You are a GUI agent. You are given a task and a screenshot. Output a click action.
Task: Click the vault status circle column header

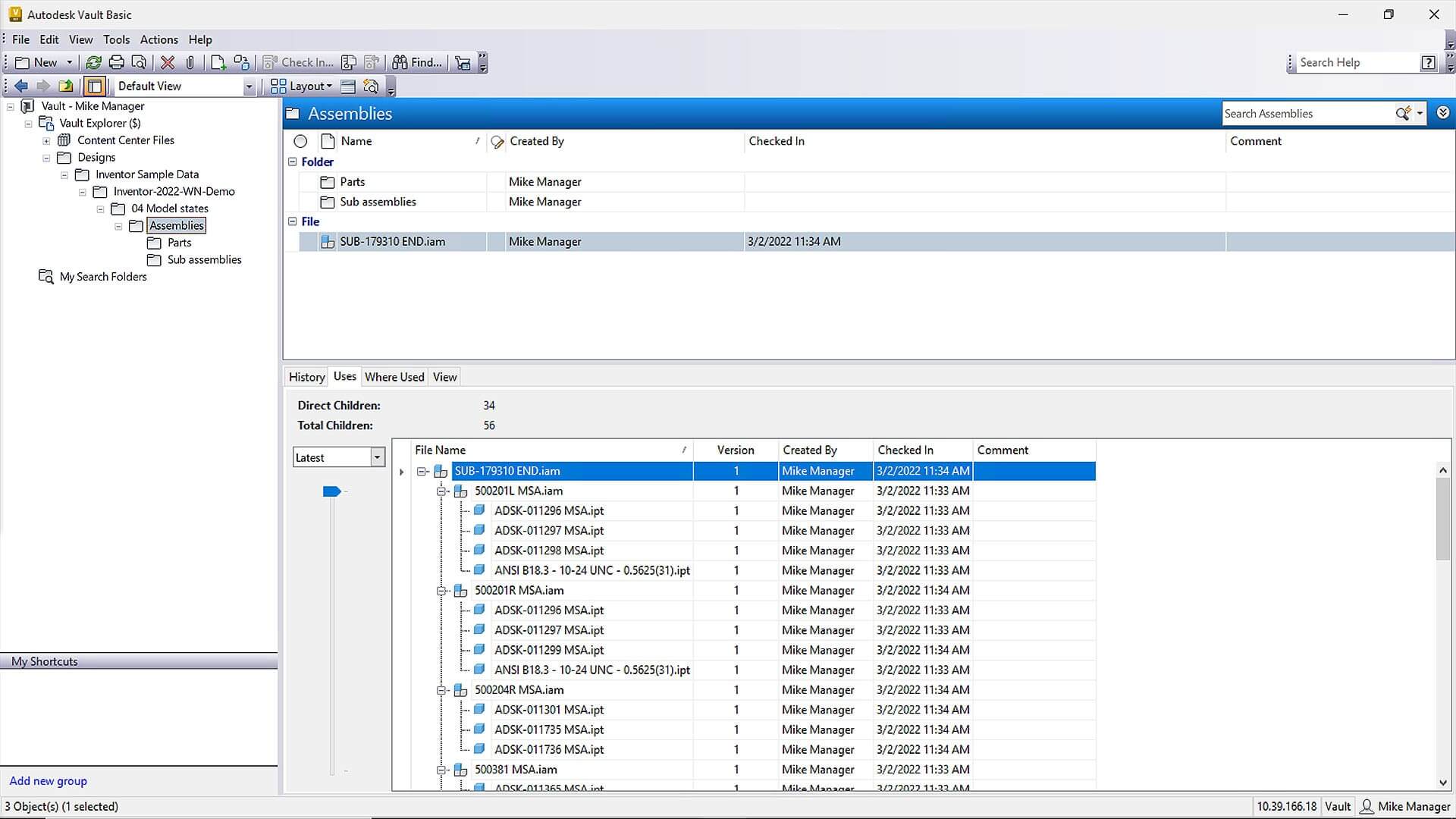[300, 141]
